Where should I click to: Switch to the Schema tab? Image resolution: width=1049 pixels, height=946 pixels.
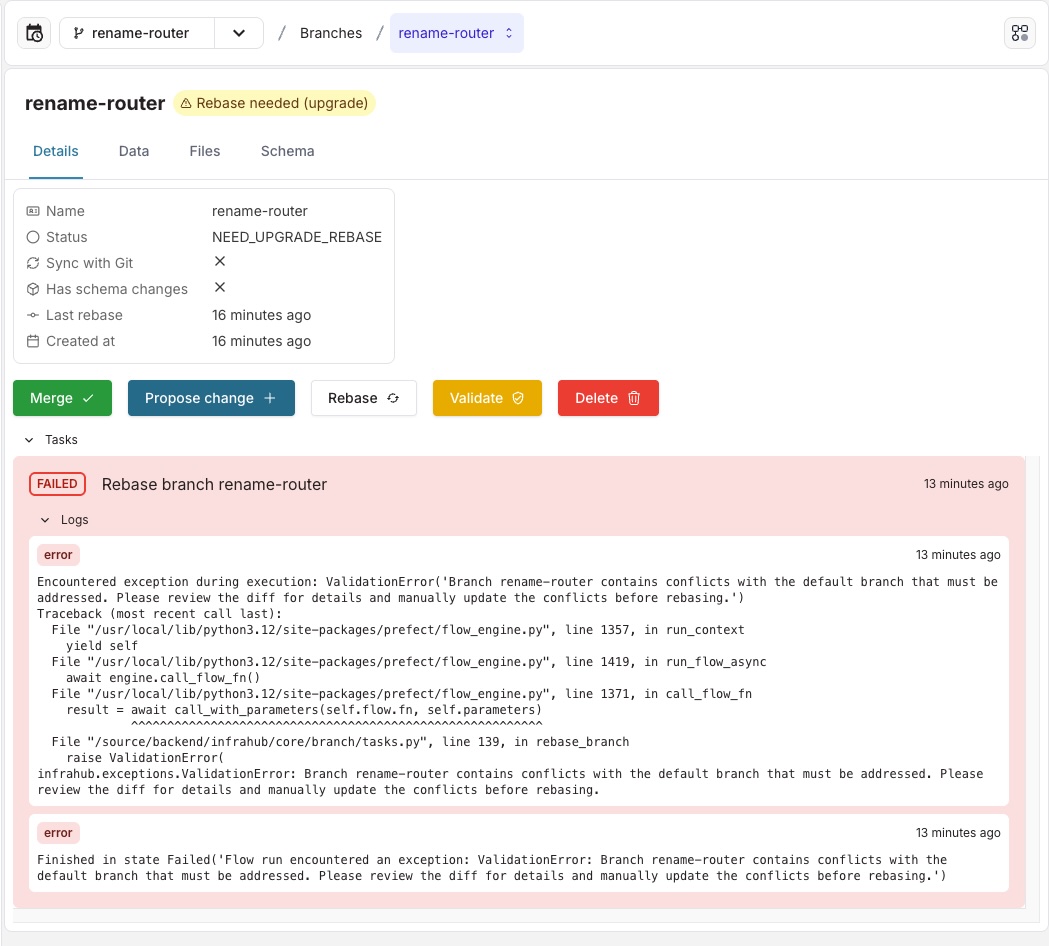point(287,151)
